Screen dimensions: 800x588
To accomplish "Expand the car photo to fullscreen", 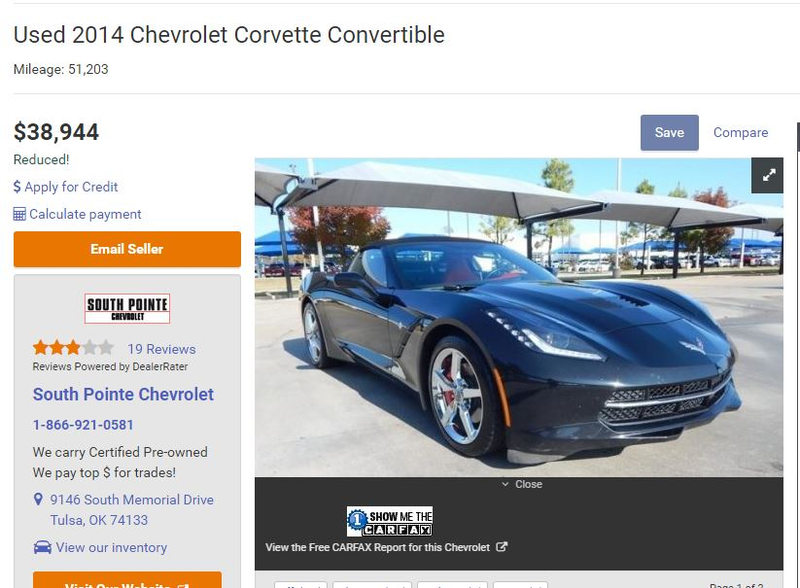I will click(767, 175).
